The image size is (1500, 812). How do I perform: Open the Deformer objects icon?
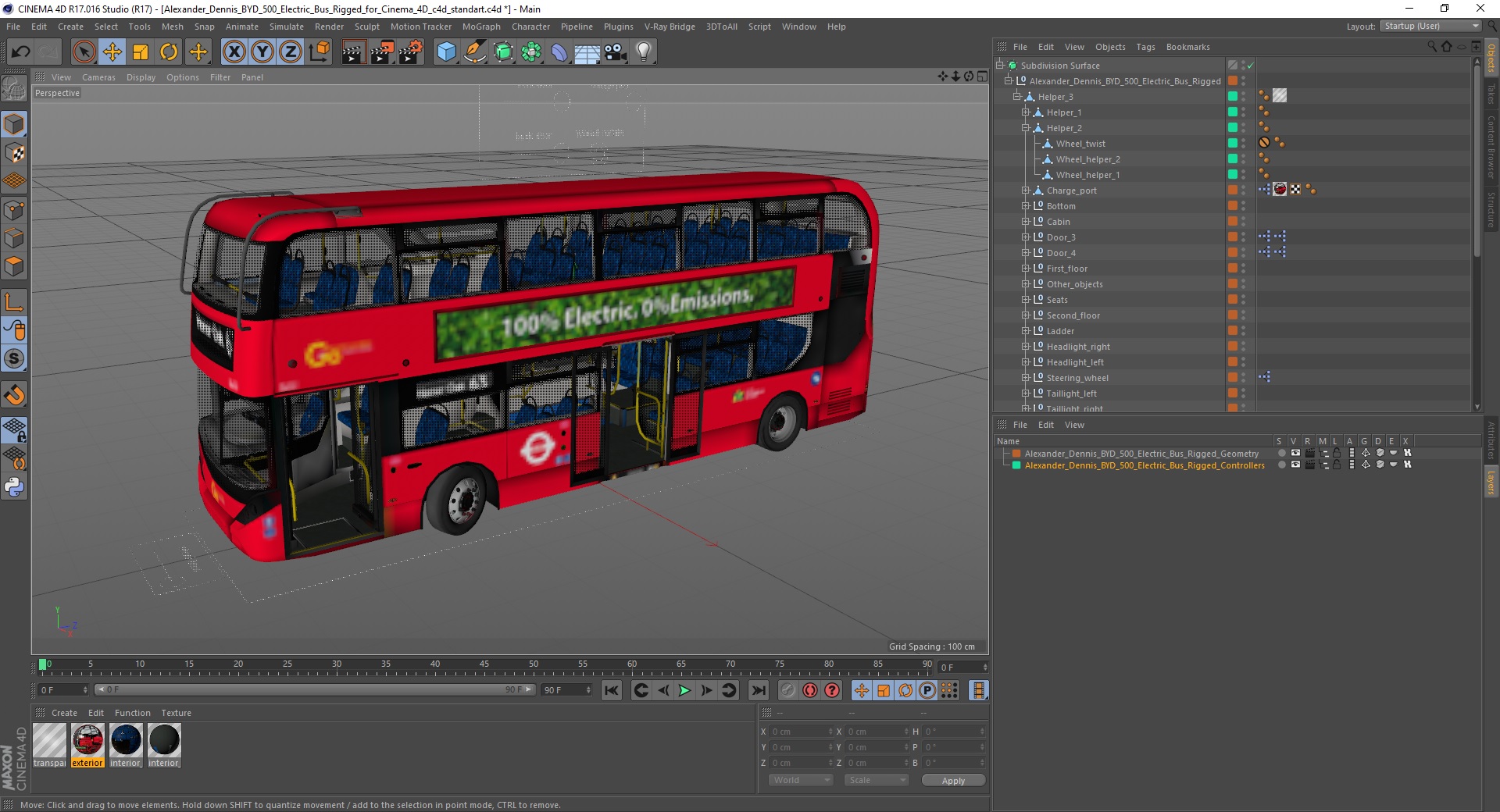tap(559, 52)
